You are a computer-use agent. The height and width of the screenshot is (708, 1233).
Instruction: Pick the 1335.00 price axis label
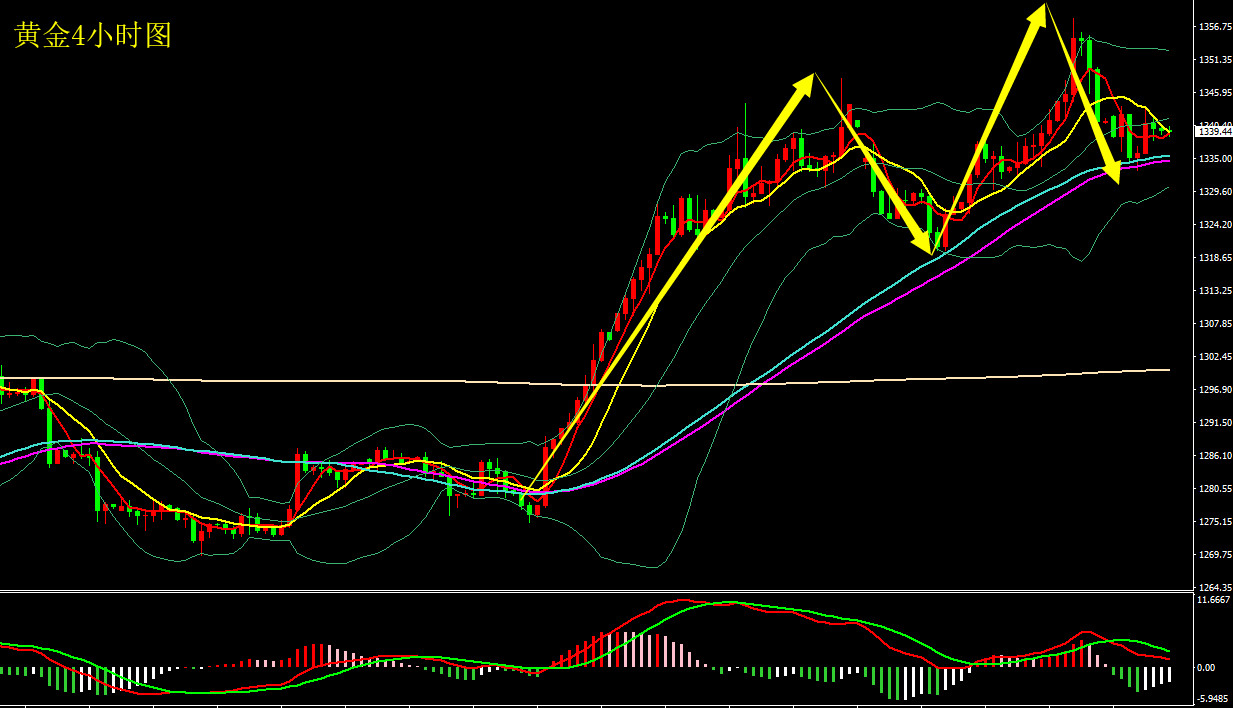(x=1215, y=159)
